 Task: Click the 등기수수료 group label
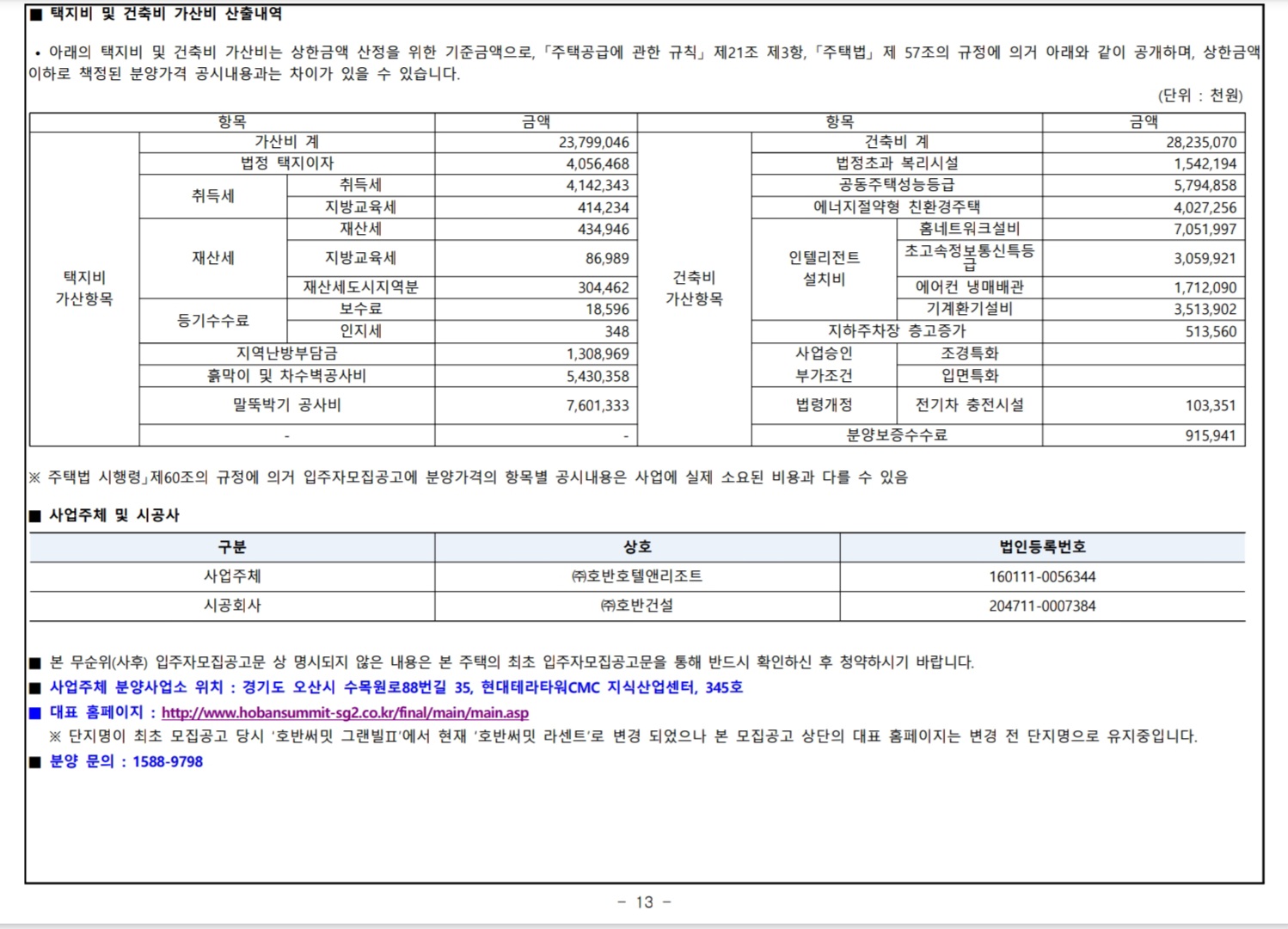212,321
